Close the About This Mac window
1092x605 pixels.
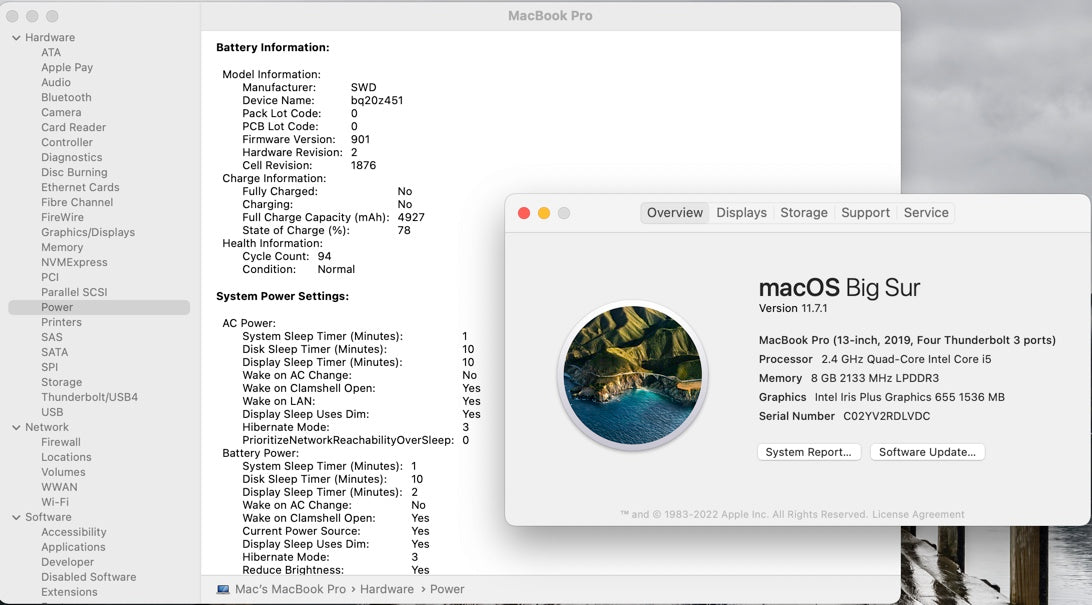(x=524, y=213)
